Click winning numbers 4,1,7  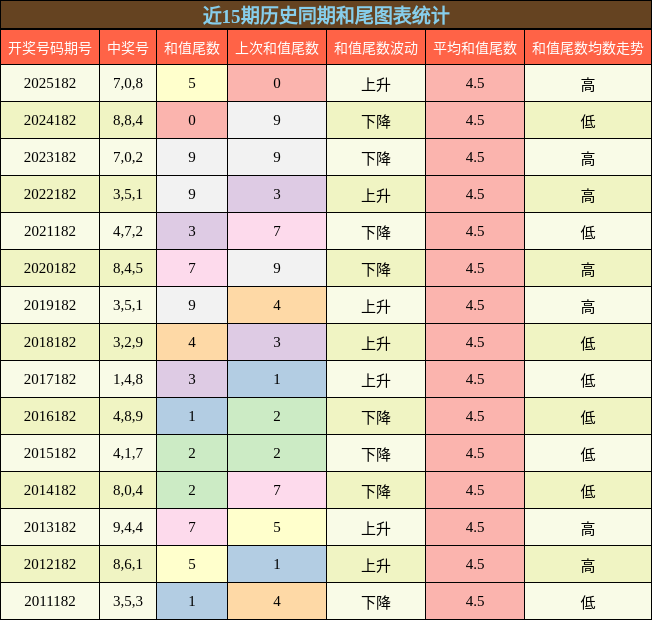point(128,453)
